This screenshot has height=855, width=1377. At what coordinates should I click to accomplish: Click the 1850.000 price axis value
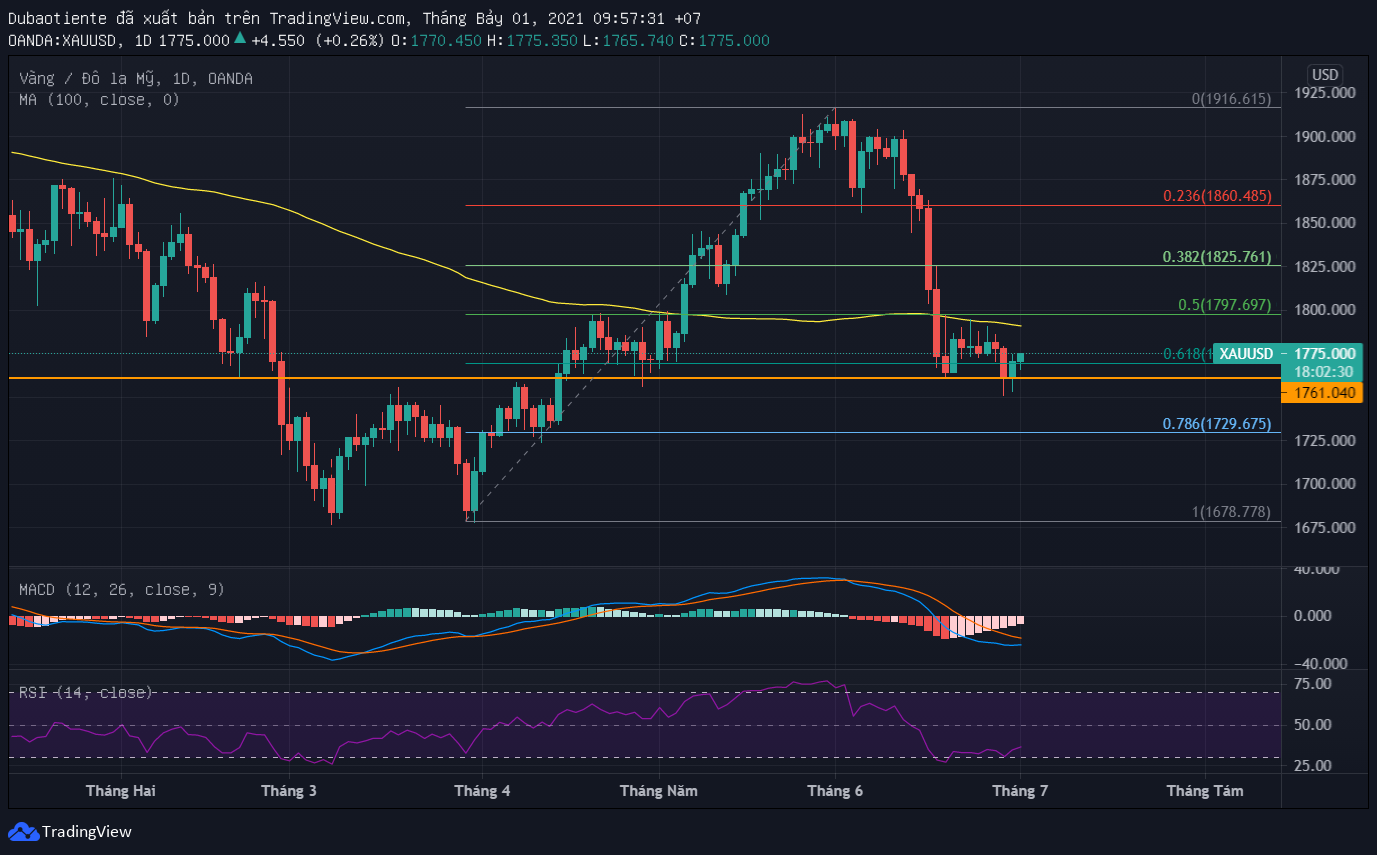tap(1325, 223)
